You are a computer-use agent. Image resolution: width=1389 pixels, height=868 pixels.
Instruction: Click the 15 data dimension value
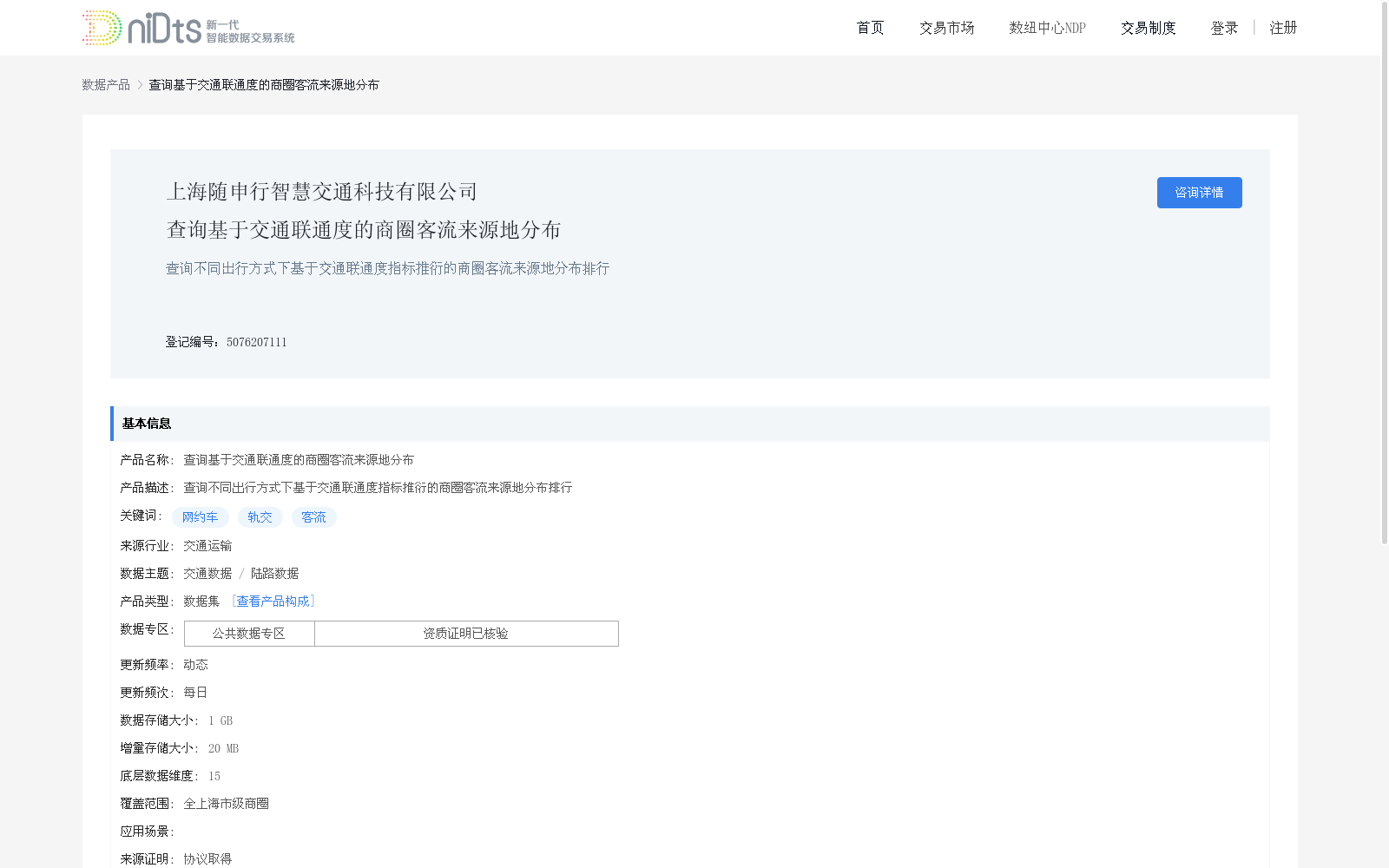(214, 776)
